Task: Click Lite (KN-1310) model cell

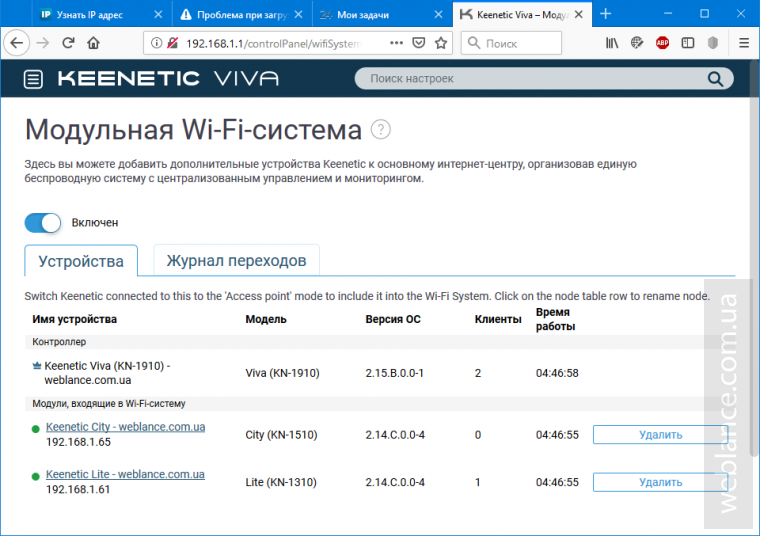Action: coord(281,482)
